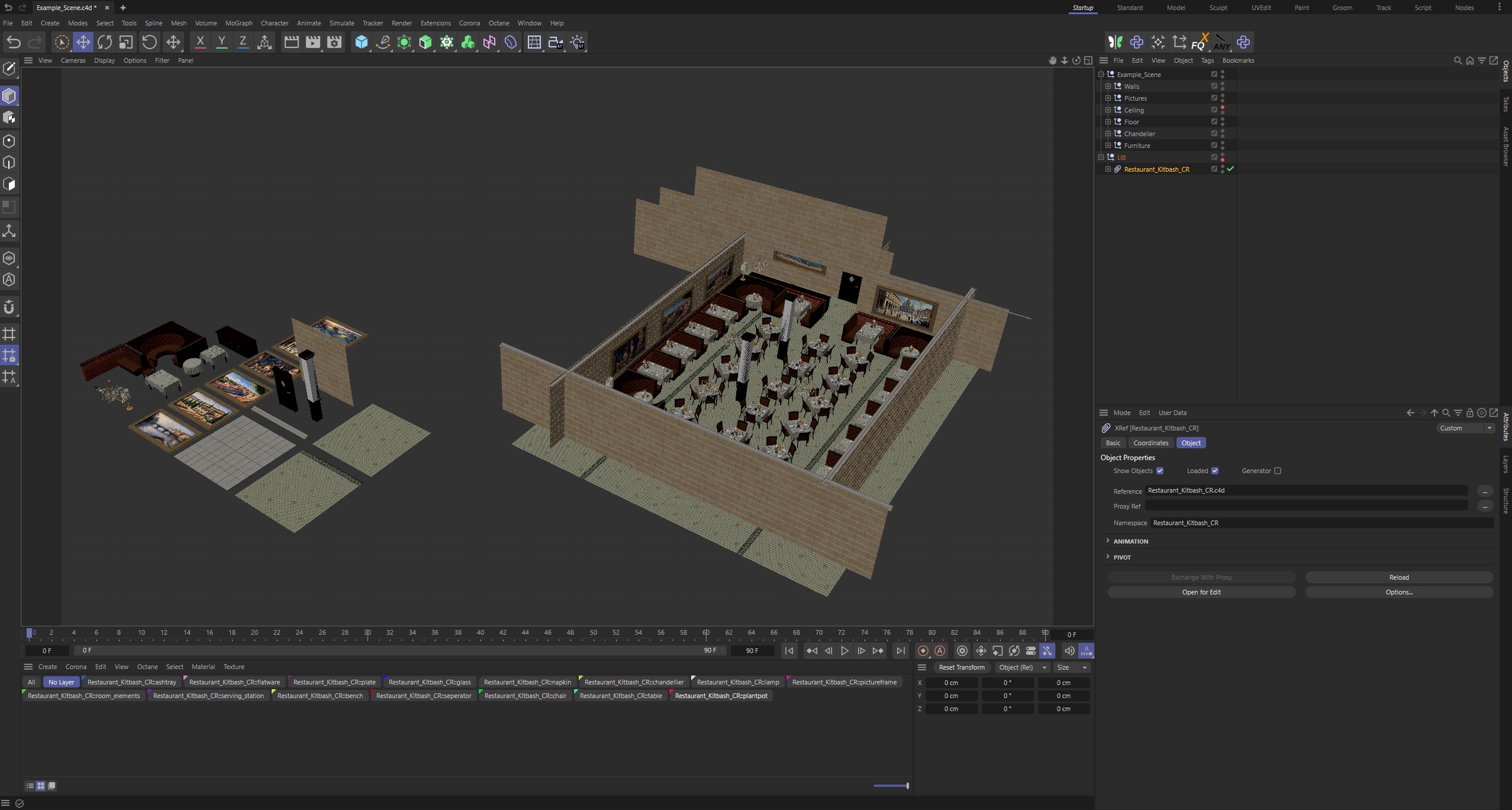1512x810 pixels.
Task: Adjust the material preview size slider
Action: [x=907, y=786]
